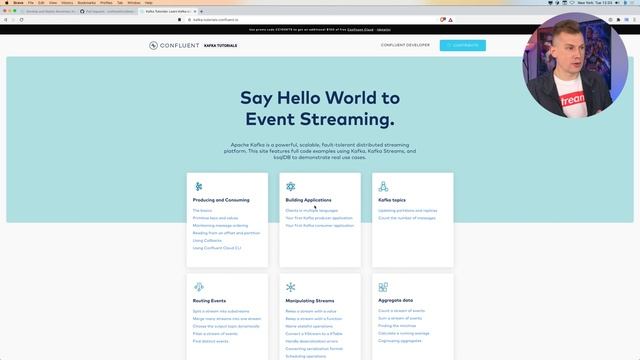640x360 pixels.
Task: Click the browser forward arrow
Action: tap(13, 20)
